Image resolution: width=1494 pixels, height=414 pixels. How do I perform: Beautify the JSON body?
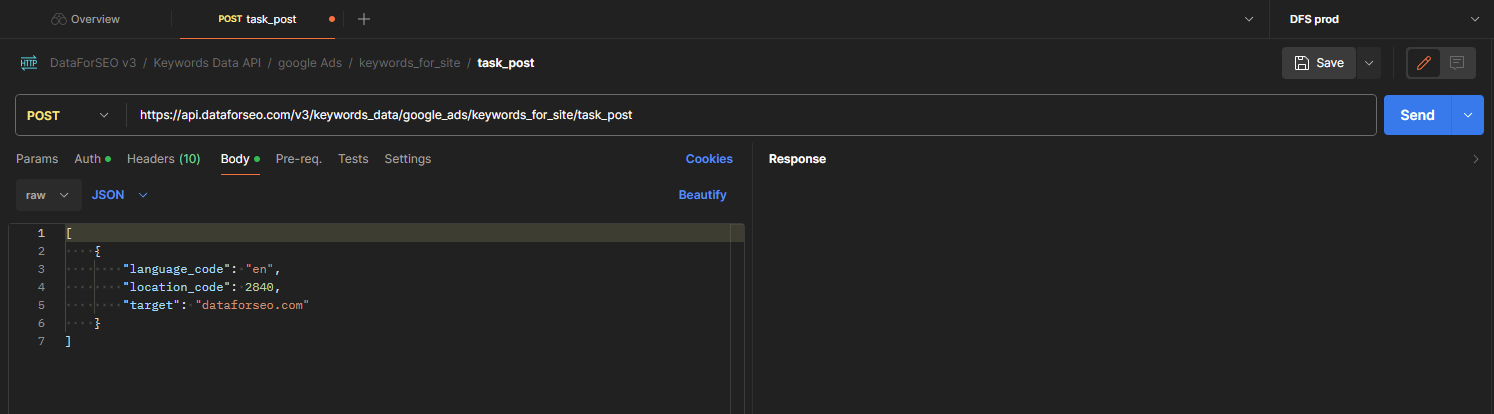click(x=703, y=195)
